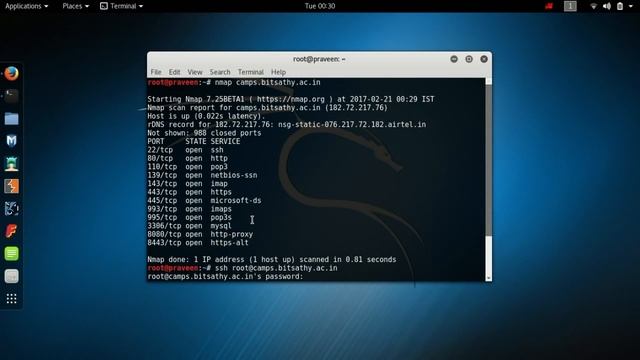Click the 'Starting Nmap 7.25BETA1' line
The width and height of the screenshot is (640, 360).
pyautogui.click(x=291, y=99)
